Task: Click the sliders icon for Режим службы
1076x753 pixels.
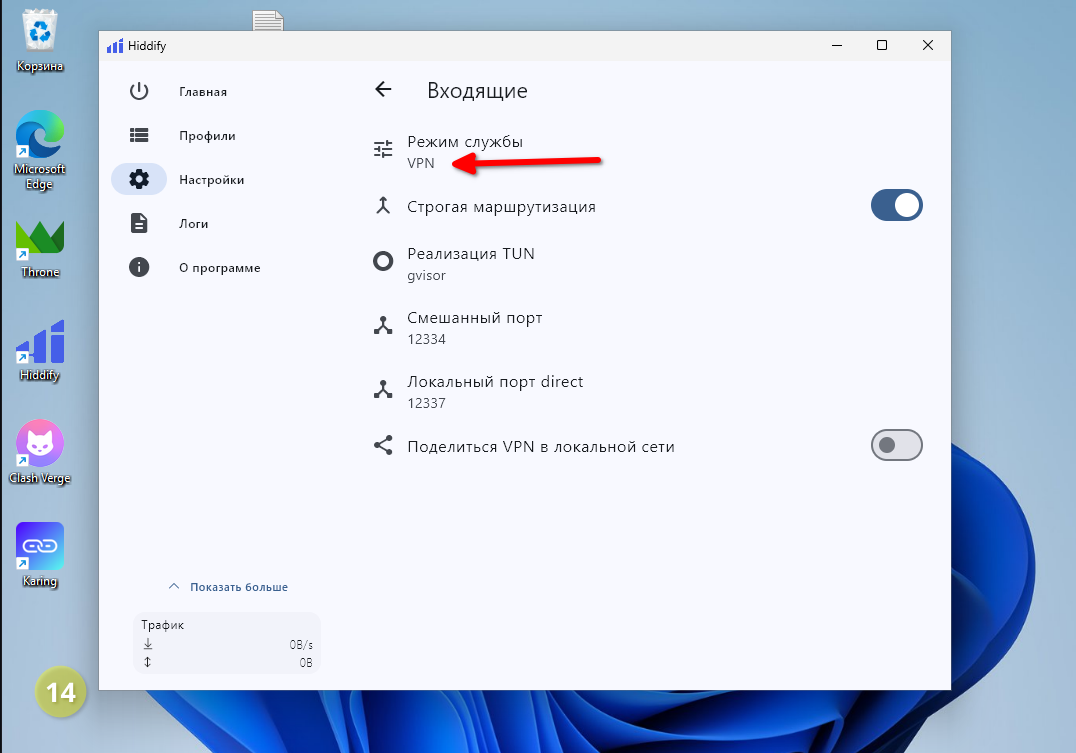Action: pyautogui.click(x=383, y=149)
